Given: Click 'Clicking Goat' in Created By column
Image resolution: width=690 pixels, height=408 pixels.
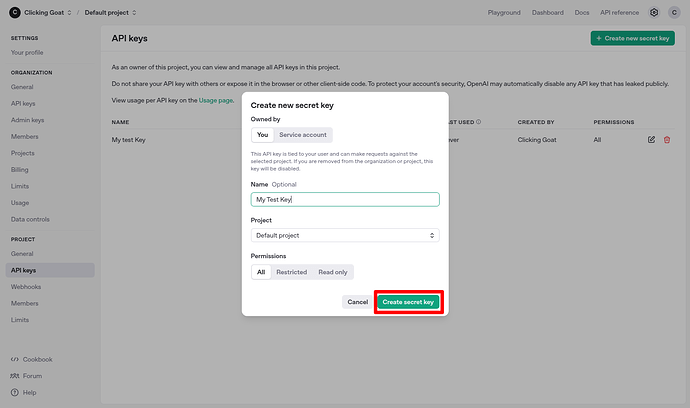Looking at the screenshot, I should point(537,140).
